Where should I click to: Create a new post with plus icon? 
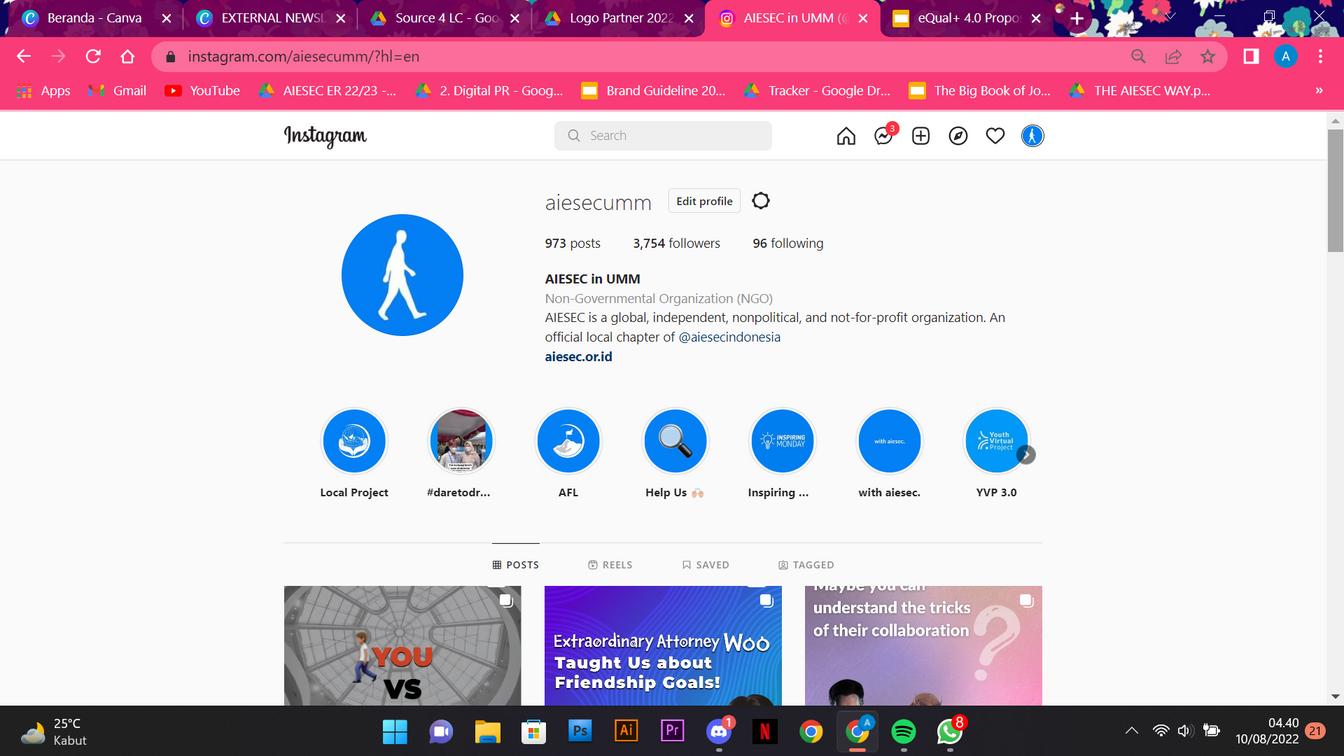921,136
